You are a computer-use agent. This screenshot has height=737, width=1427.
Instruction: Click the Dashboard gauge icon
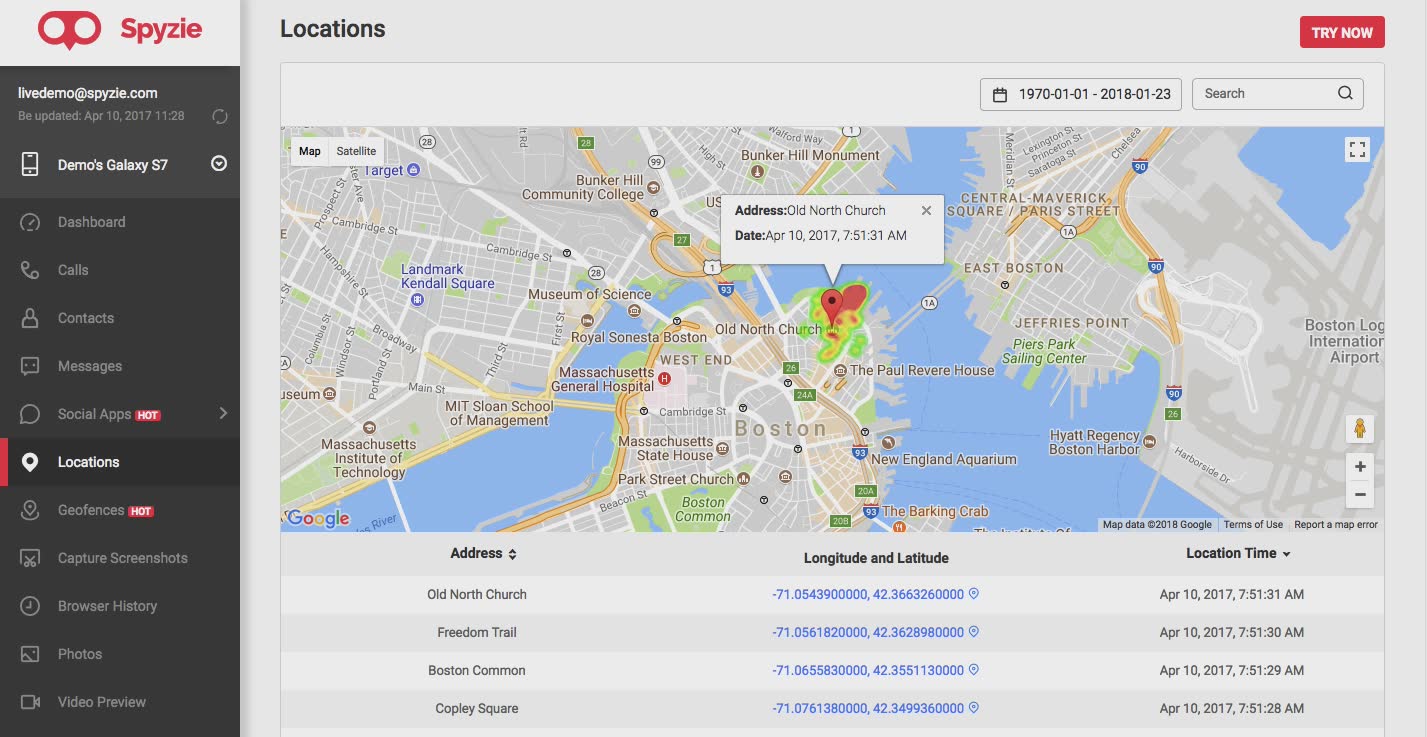(x=30, y=222)
